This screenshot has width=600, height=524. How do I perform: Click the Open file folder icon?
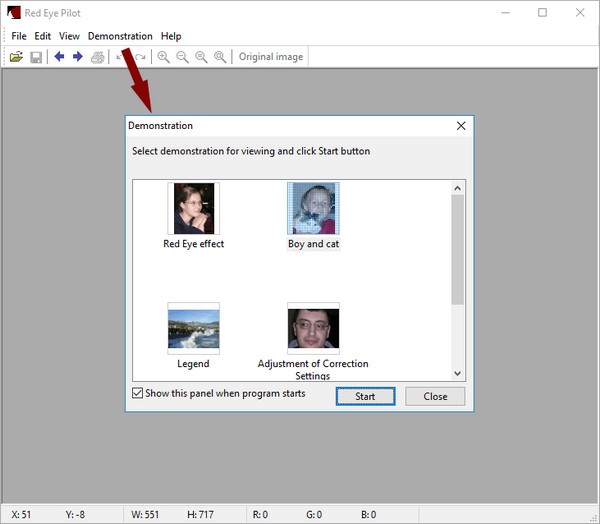16,57
